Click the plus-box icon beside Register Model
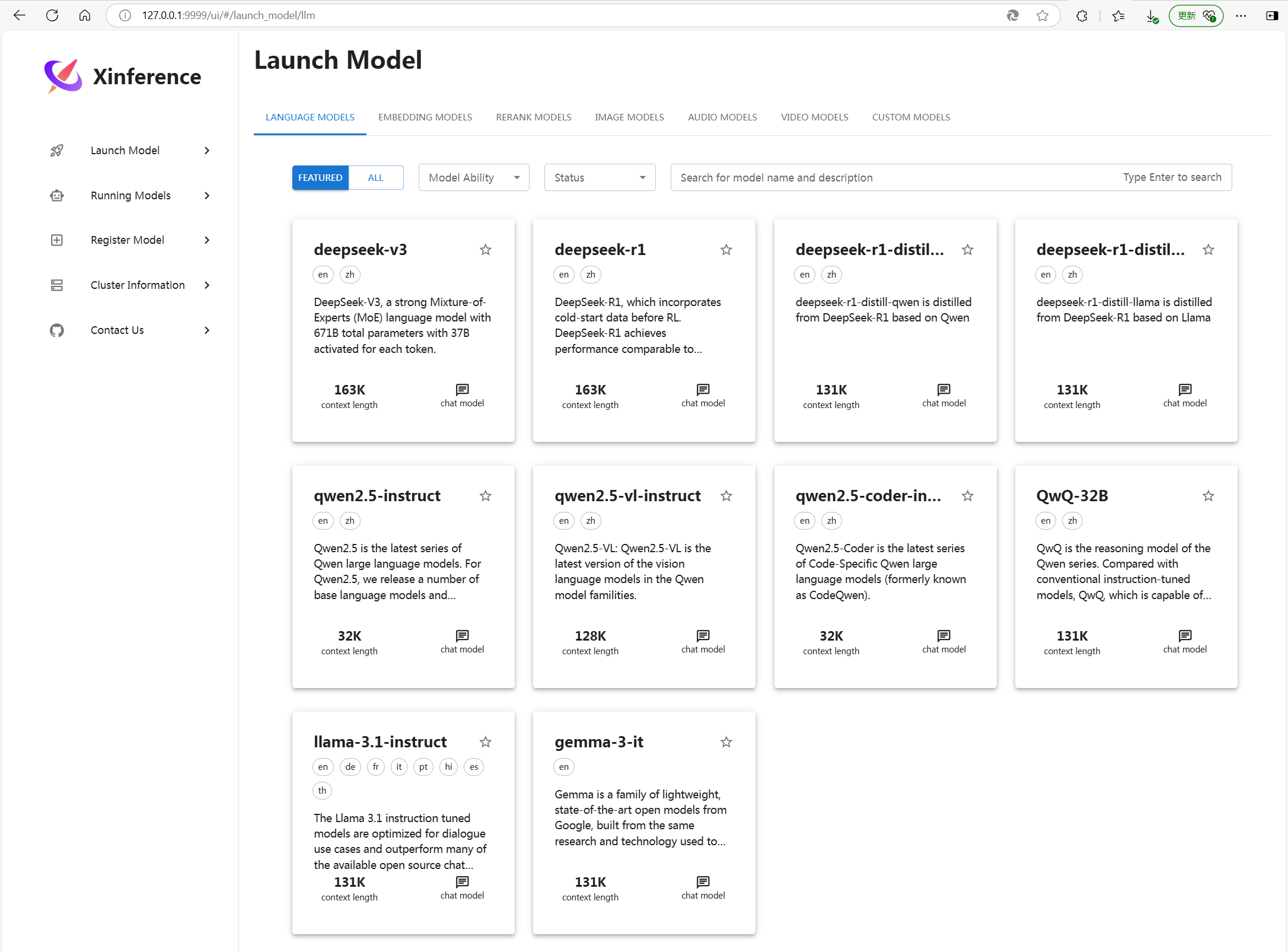The width and height of the screenshot is (1288, 952). pos(57,240)
